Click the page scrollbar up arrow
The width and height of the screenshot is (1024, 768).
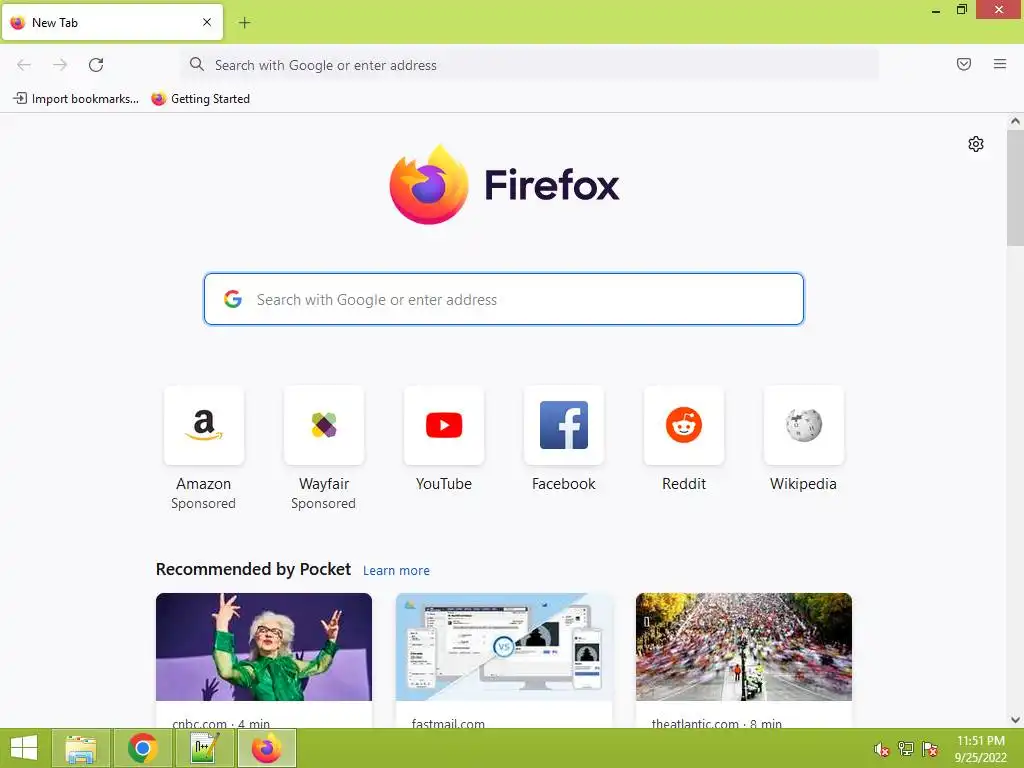(x=1015, y=121)
